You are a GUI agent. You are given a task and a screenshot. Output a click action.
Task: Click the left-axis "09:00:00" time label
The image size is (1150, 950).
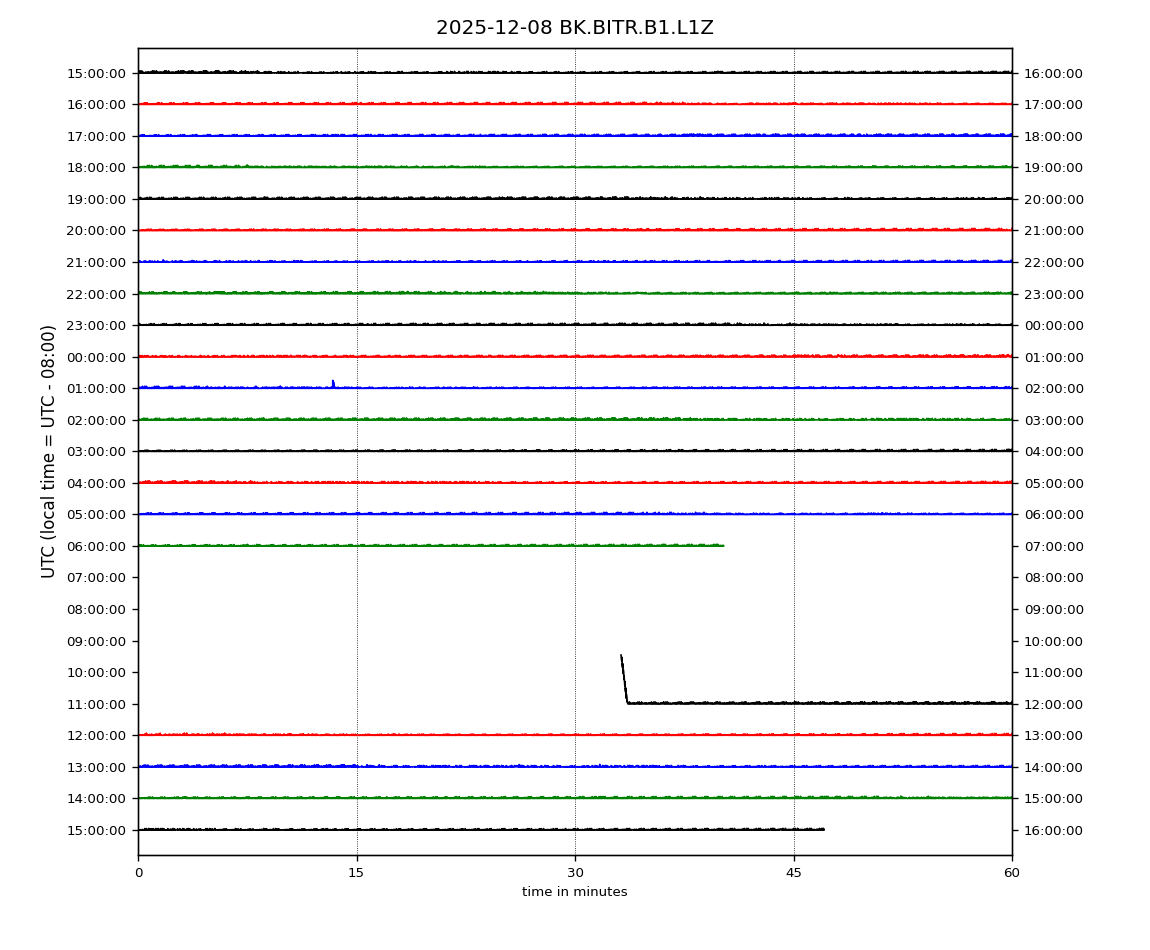[96, 641]
